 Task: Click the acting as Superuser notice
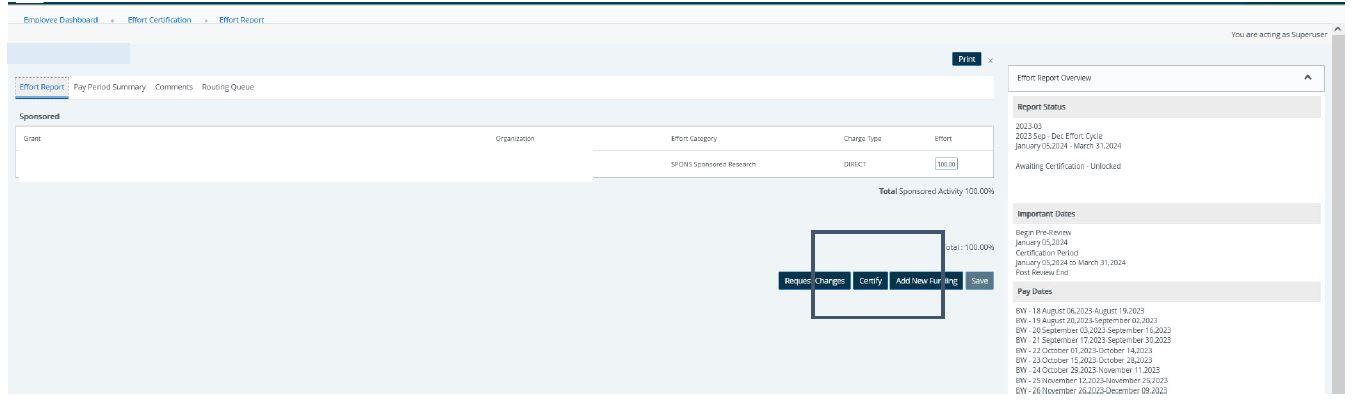pyautogui.click(x=1280, y=35)
